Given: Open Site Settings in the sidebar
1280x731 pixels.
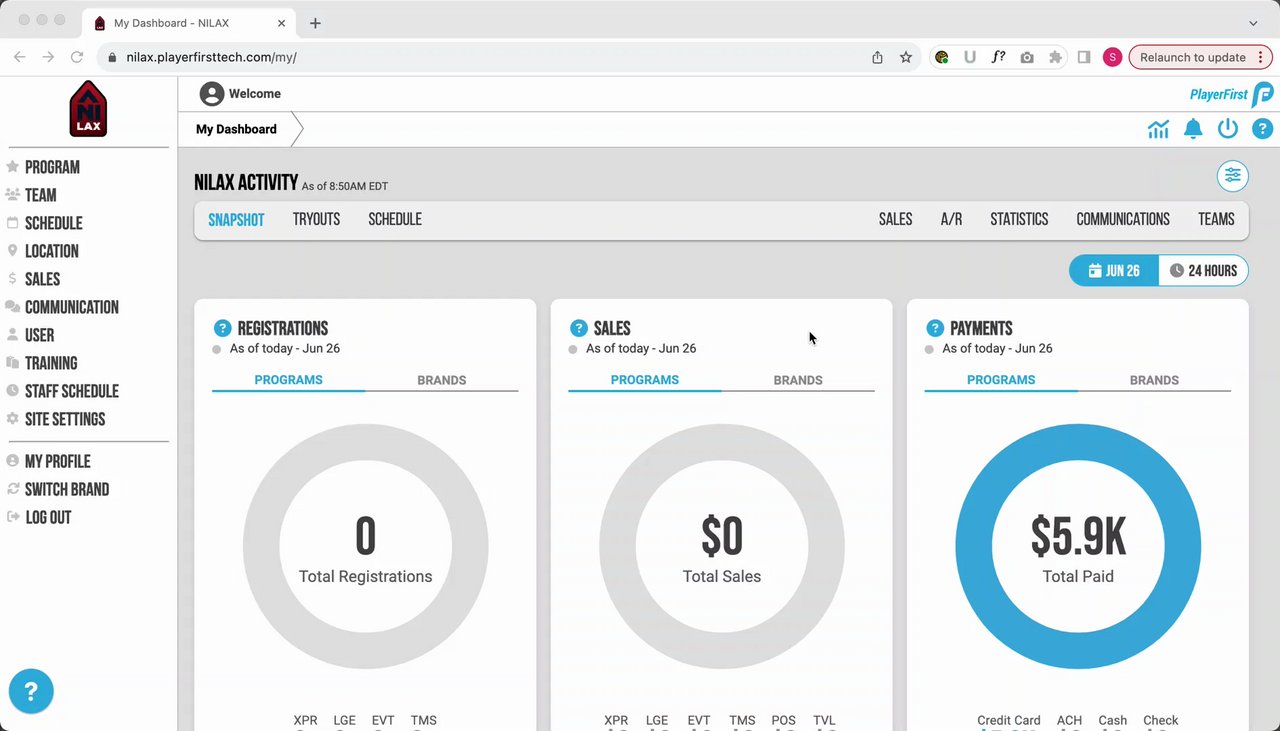Looking at the screenshot, I should click(x=64, y=419).
